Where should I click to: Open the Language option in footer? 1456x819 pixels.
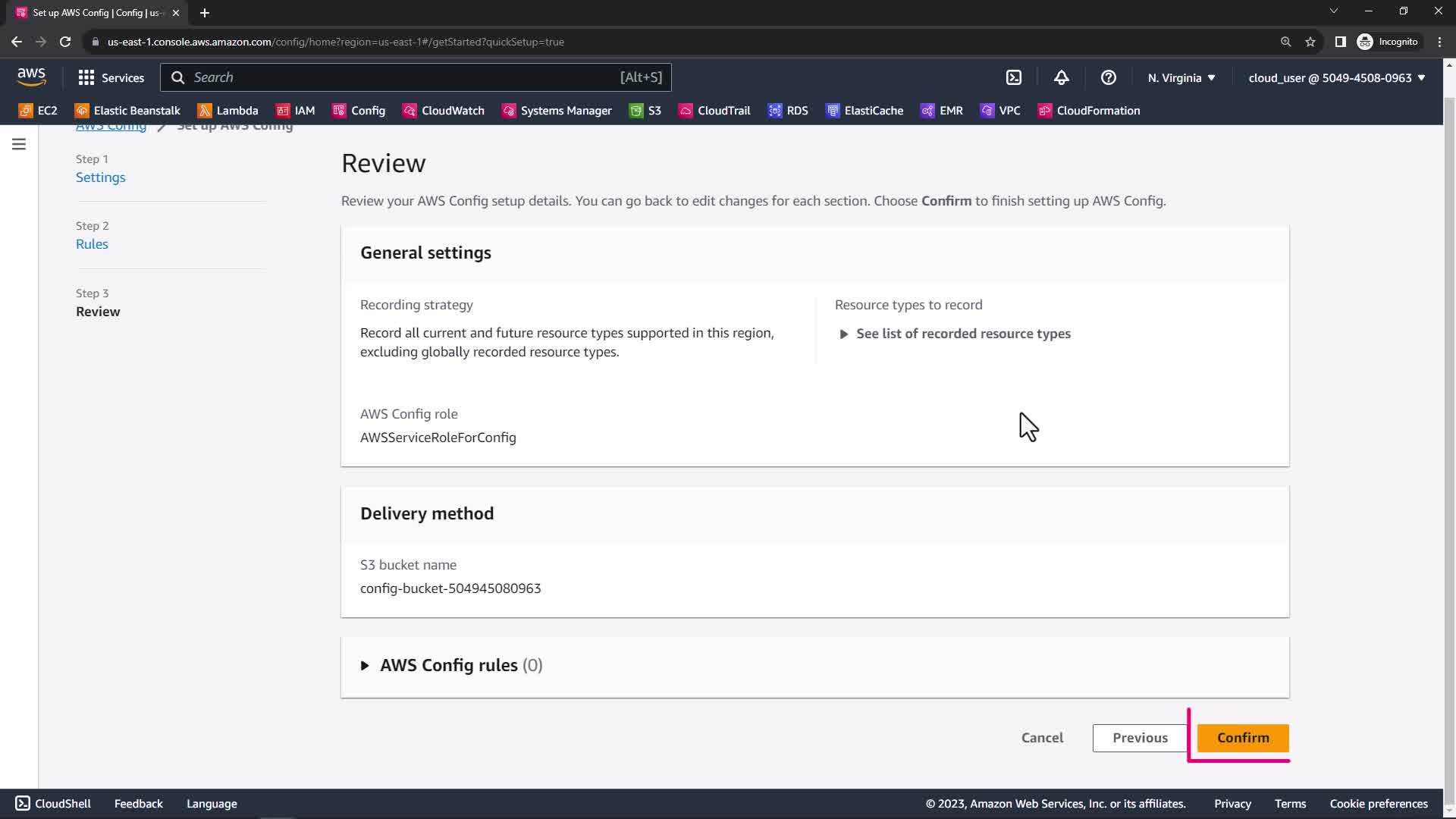(212, 804)
